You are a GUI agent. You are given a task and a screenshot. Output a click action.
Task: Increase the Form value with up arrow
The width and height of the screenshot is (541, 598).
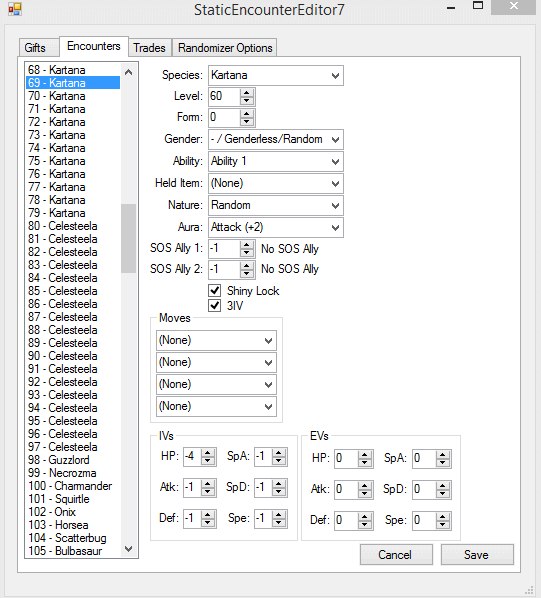click(x=247, y=113)
